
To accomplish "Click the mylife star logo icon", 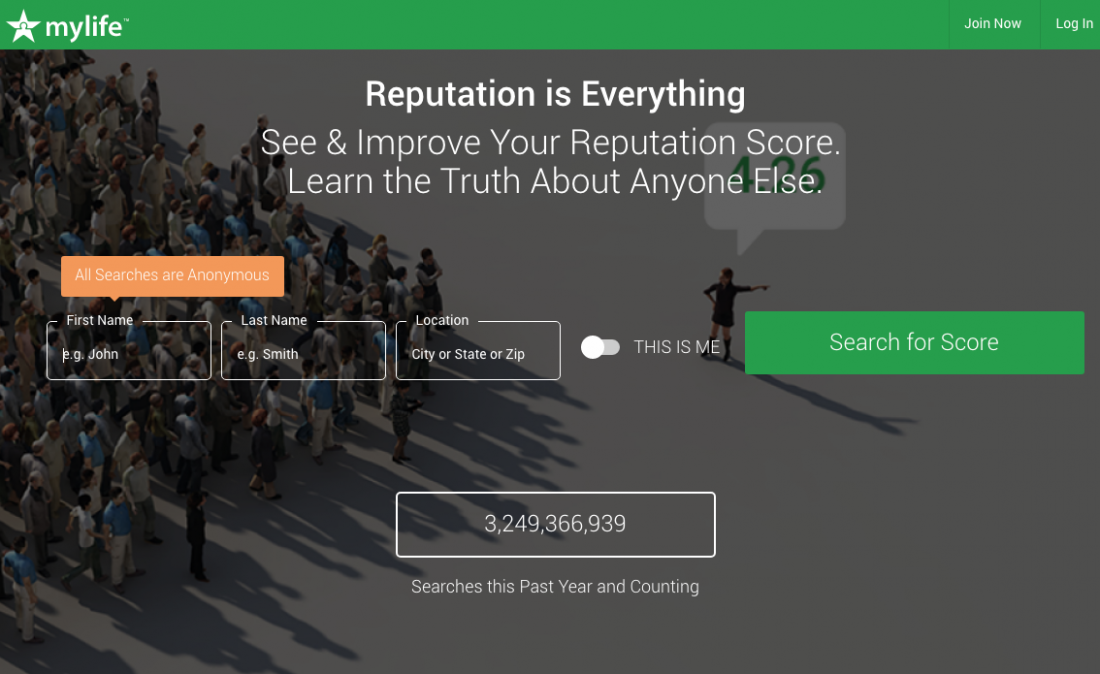I will pos(23,26).
